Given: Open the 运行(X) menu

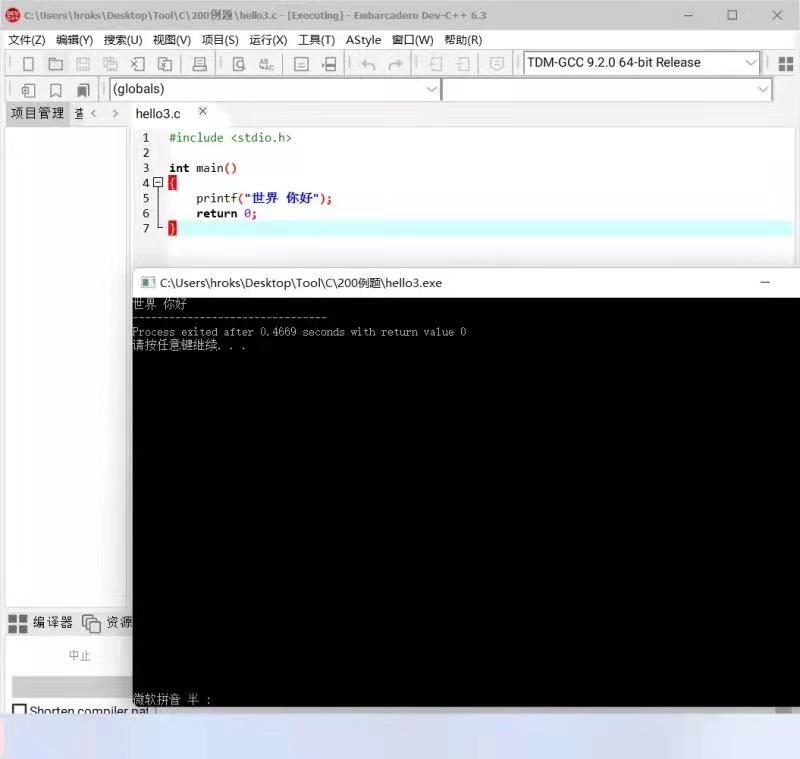Looking at the screenshot, I should coord(267,40).
